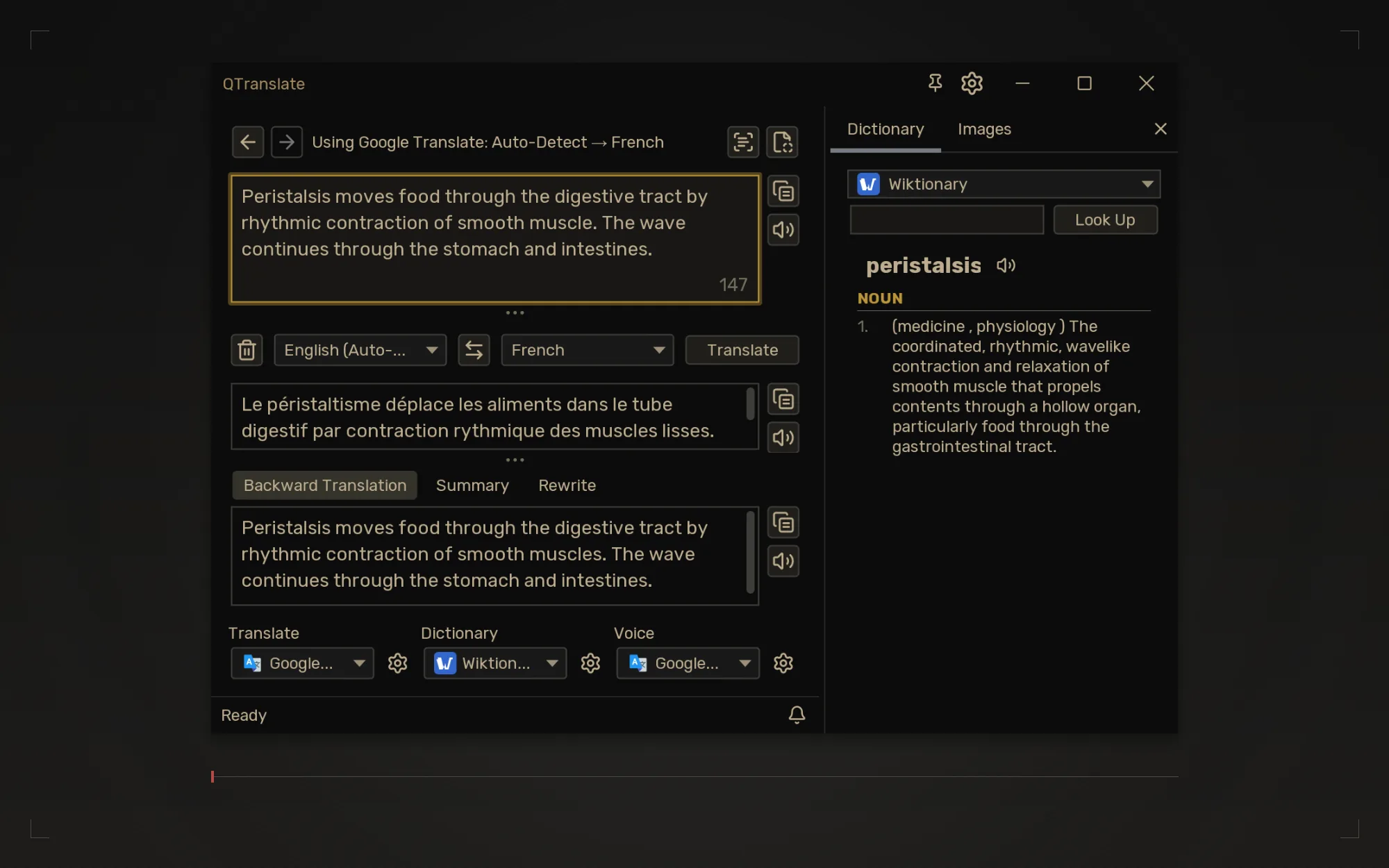This screenshot has width=1389, height=868.
Task: Choose voice service from Google dropdown
Action: 688,663
